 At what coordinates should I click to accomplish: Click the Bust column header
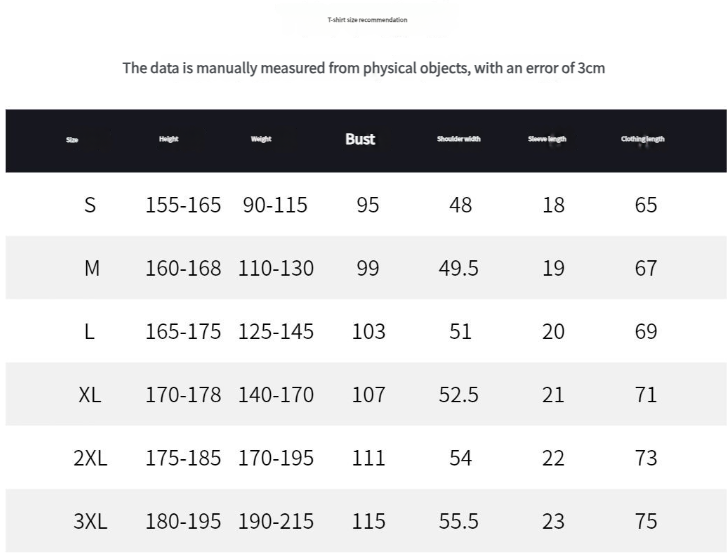[x=360, y=139]
